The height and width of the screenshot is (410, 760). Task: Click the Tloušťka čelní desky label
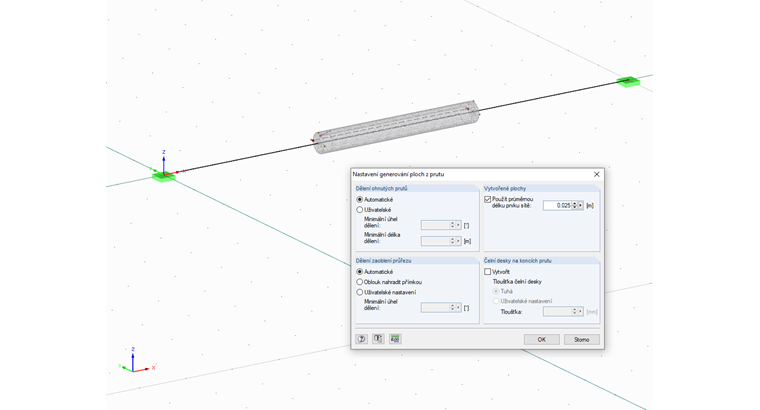pos(517,282)
